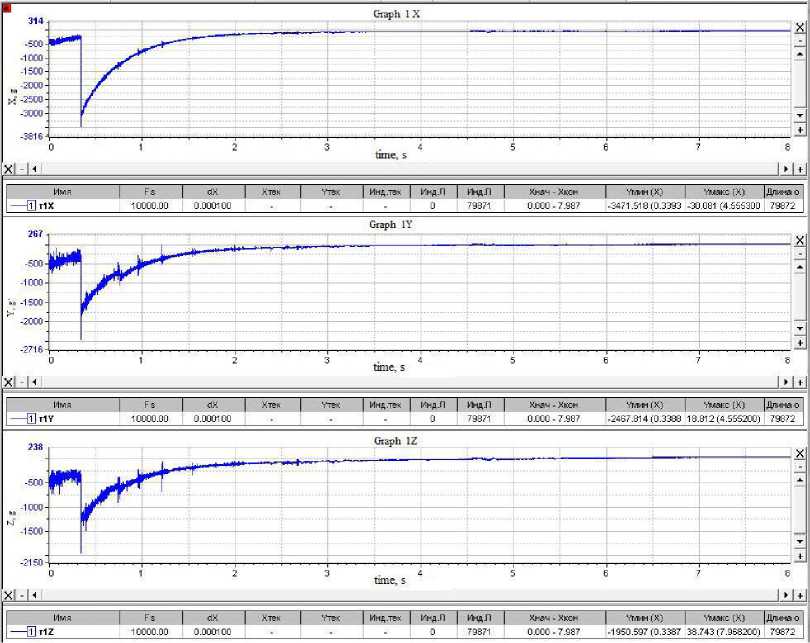Click the 'Fs' column header in r1X table
This screenshot has height=643, width=810.
(x=150, y=192)
